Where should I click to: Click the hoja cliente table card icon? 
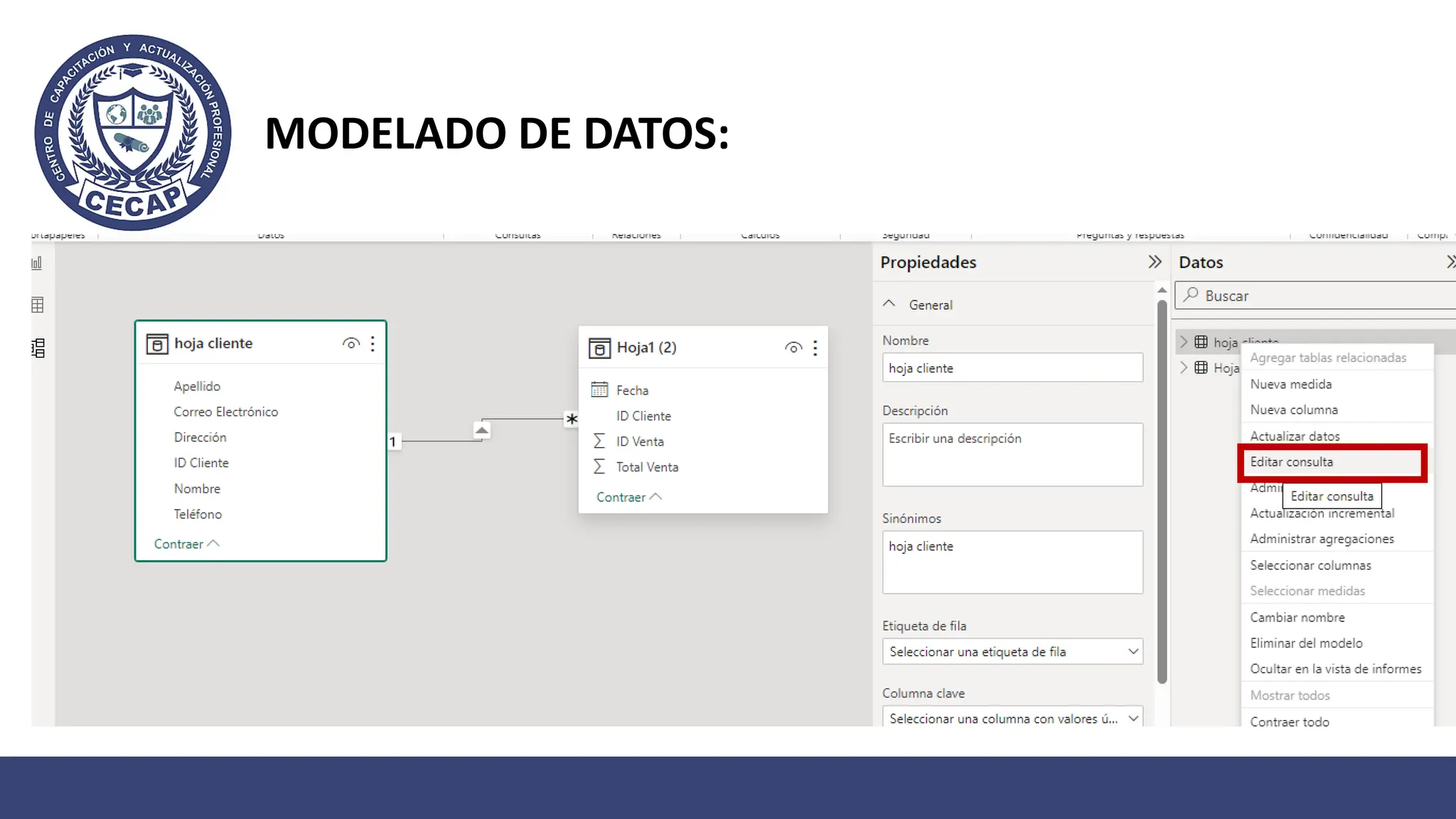tap(157, 344)
